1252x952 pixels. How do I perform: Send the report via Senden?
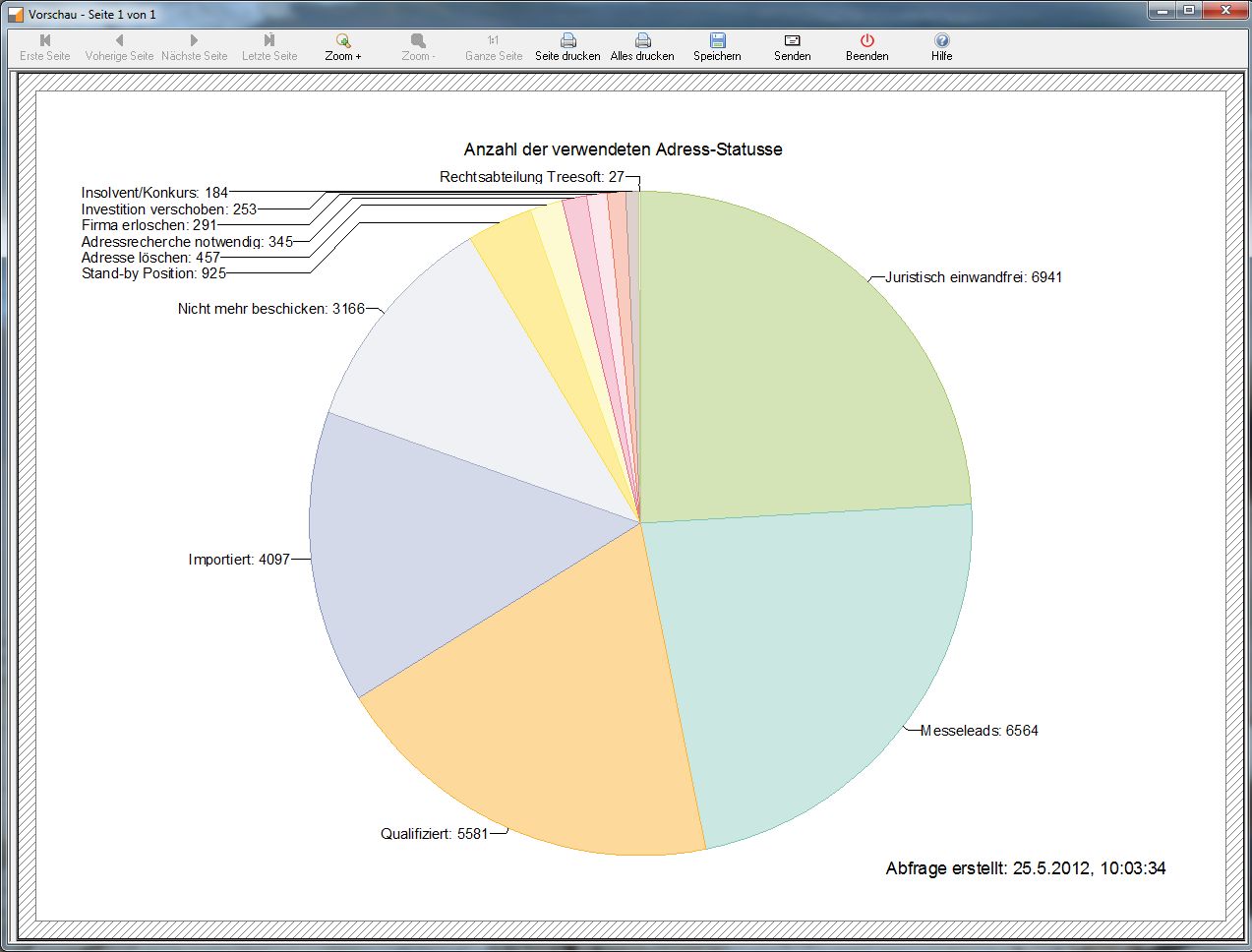pos(792,41)
